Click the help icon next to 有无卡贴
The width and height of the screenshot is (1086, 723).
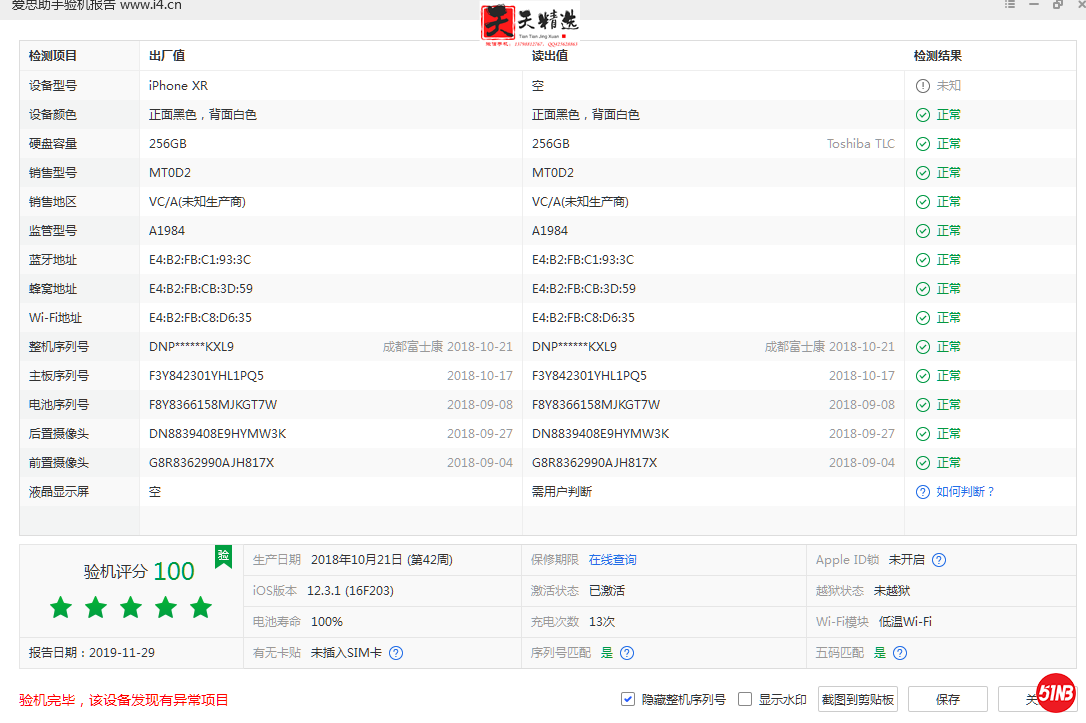395,652
